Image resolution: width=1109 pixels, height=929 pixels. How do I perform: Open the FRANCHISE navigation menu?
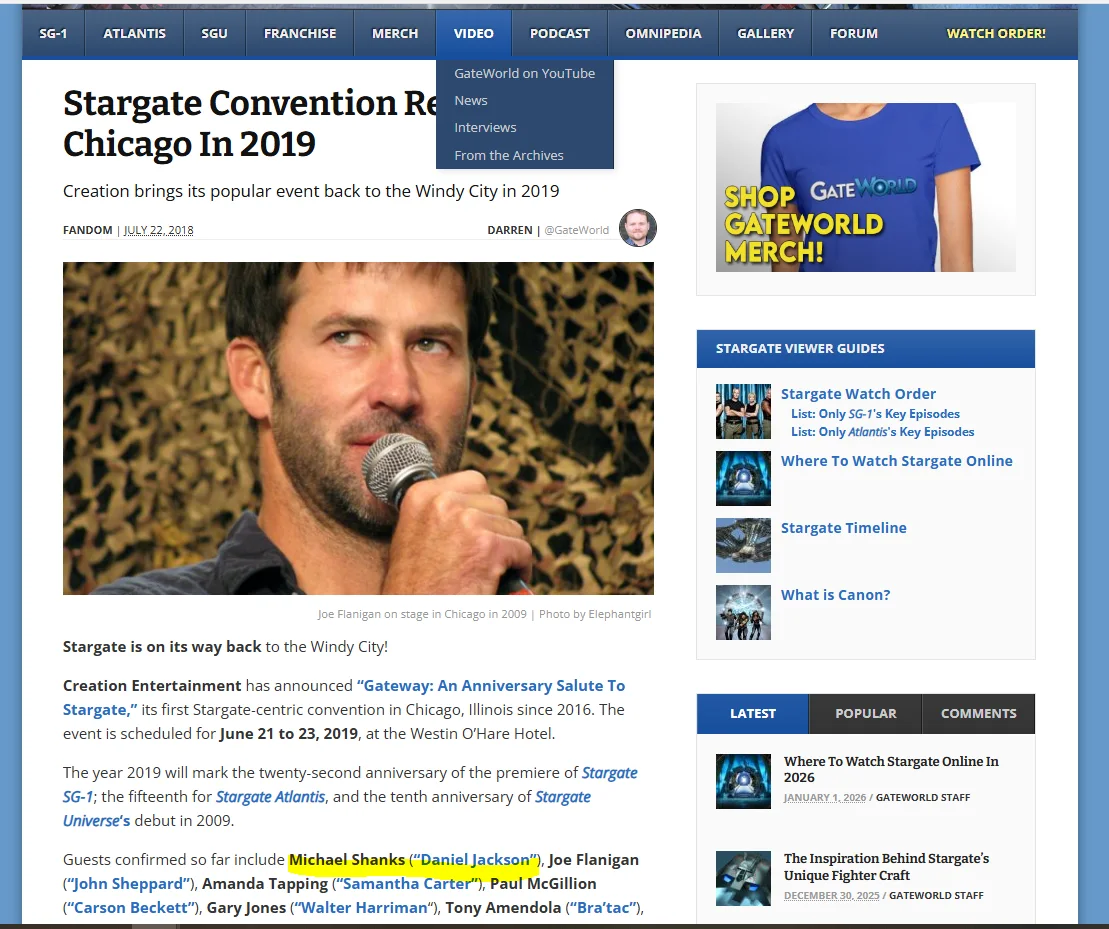click(x=300, y=33)
